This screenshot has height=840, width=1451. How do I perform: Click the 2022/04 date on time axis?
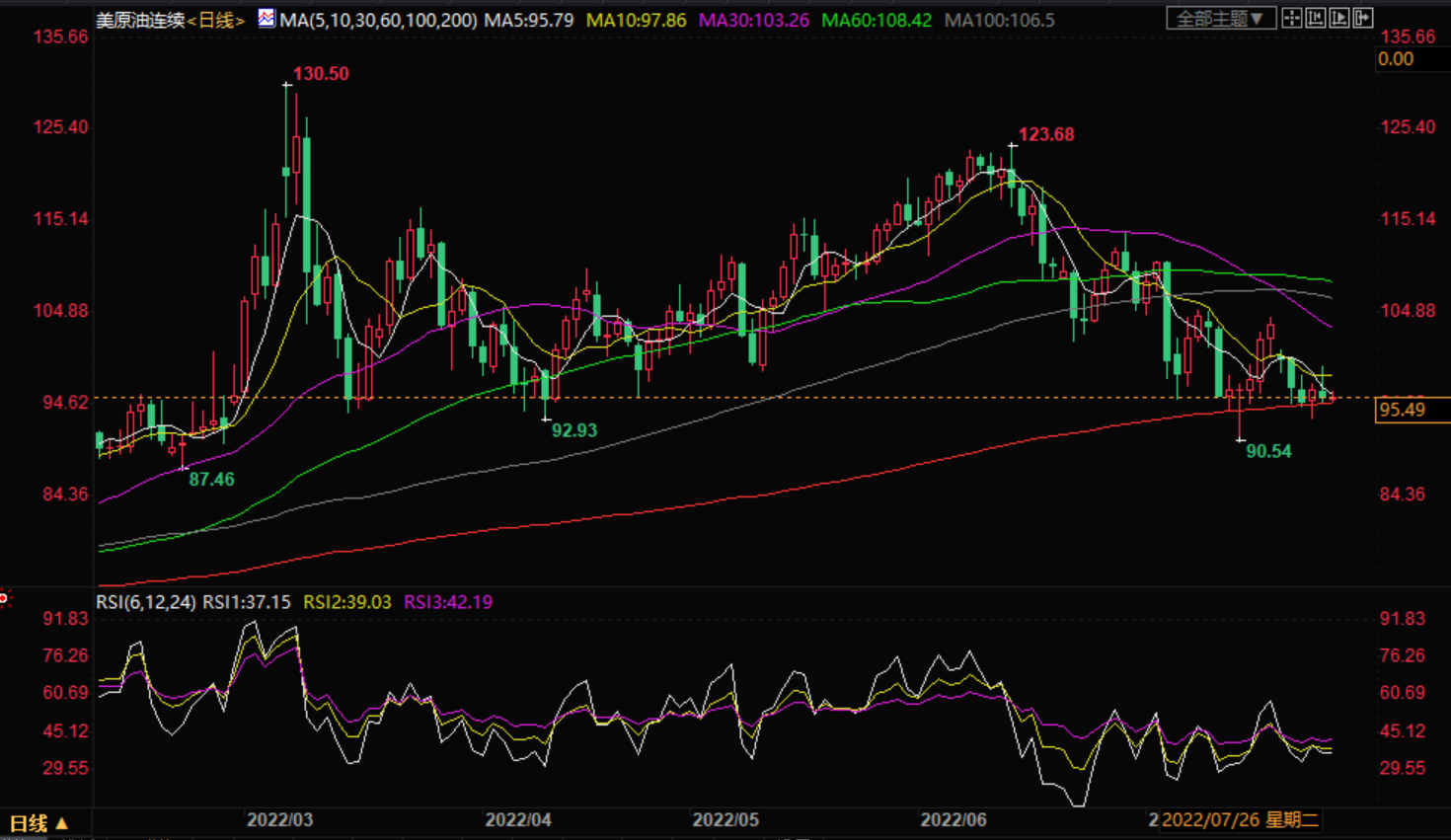[x=518, y=820]
